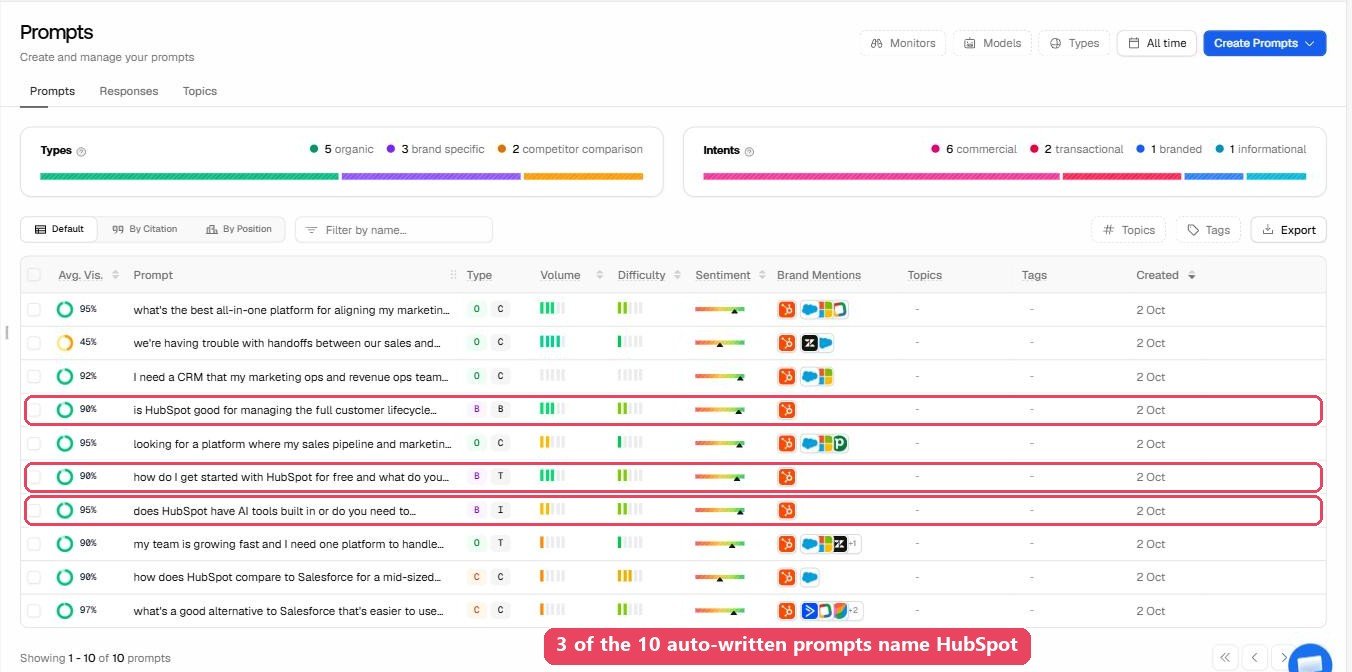Click T badge in 'how do I get started' row
Viewport: 1352px width, 672px height.
[501, 477]
